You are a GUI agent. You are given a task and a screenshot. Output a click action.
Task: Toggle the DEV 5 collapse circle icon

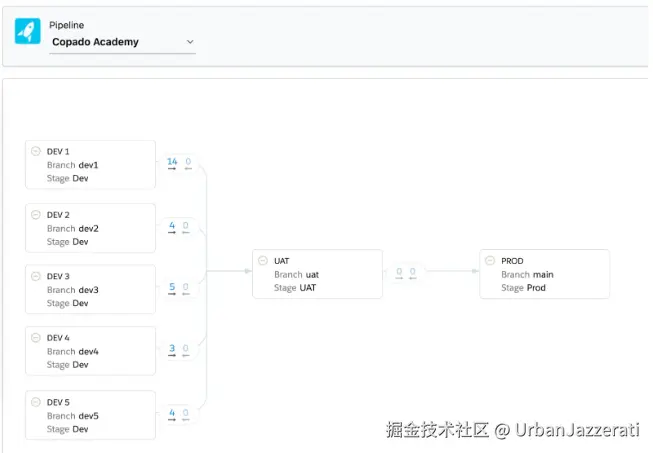tap(36, 402)
